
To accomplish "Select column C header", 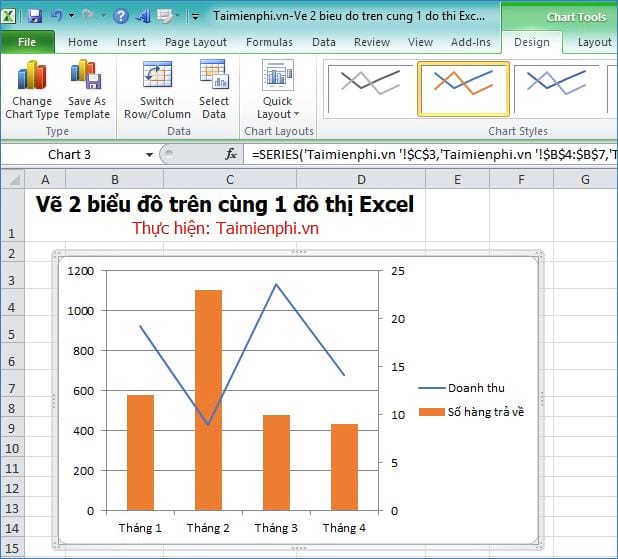I will tap(230, 179).
